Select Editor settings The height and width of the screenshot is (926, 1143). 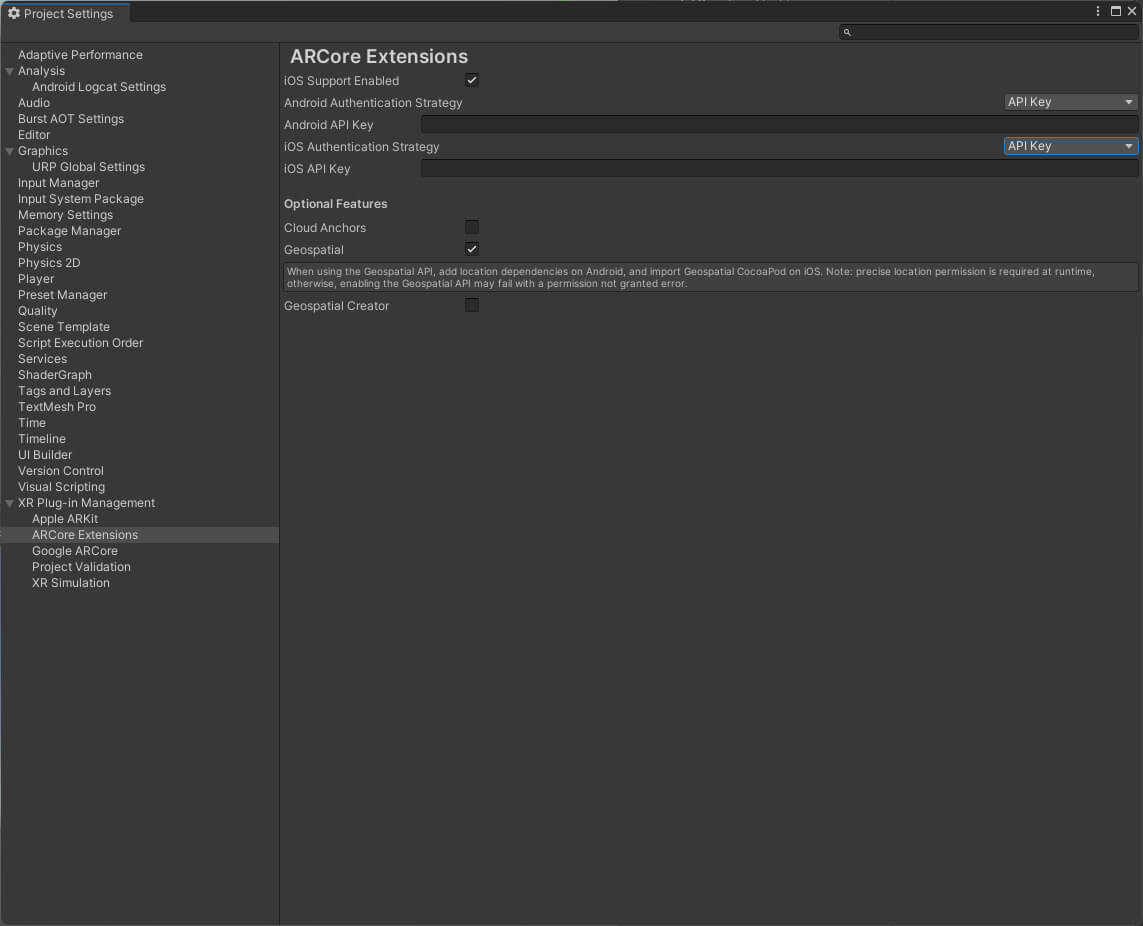pyautogui.click(x=34, y=135)
